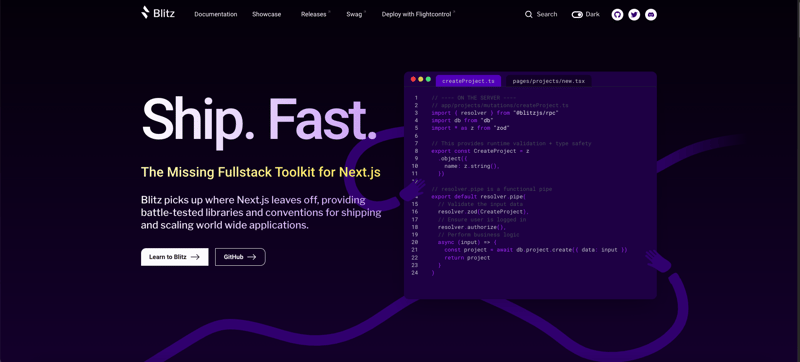Click the Blitz logo in the navbar
The height and width of the screenshot is (362, 800).
(x=158, y=13)
